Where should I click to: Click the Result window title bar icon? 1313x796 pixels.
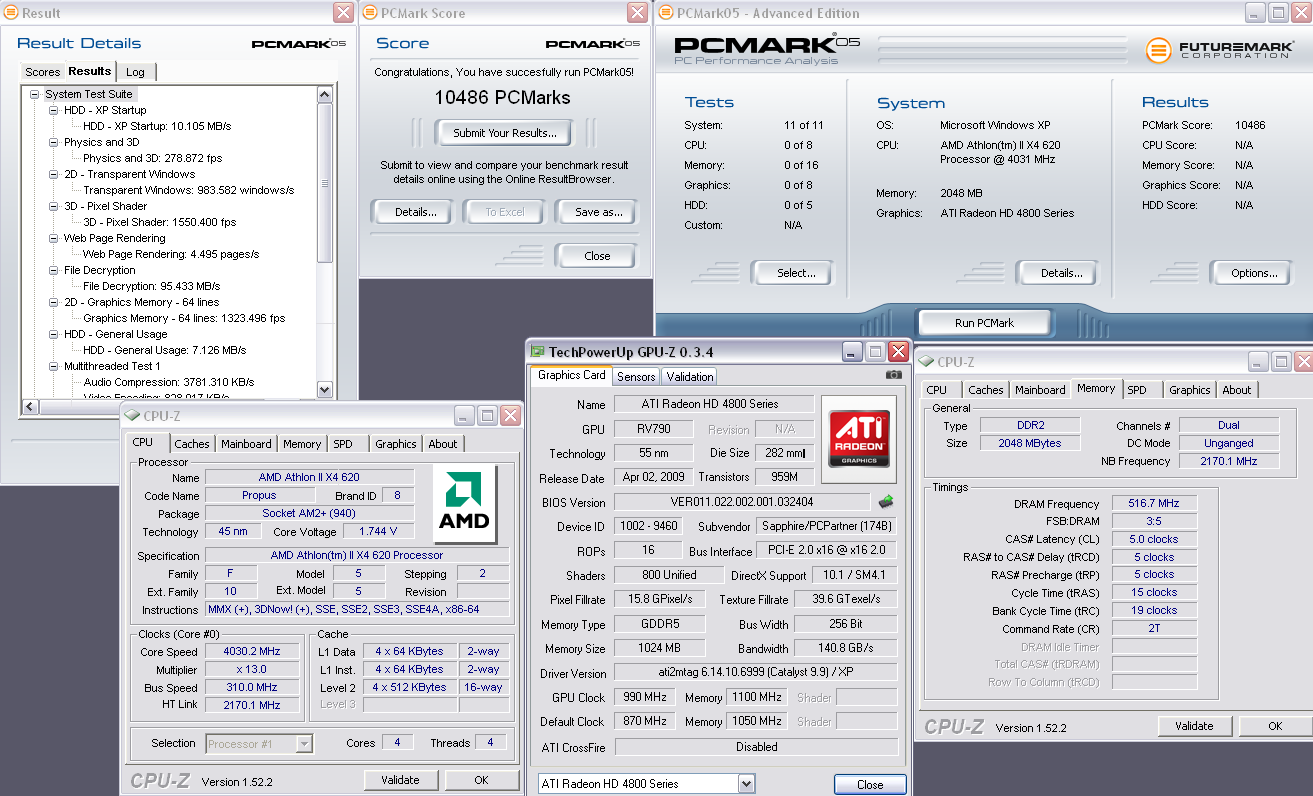tap(10, 13)
